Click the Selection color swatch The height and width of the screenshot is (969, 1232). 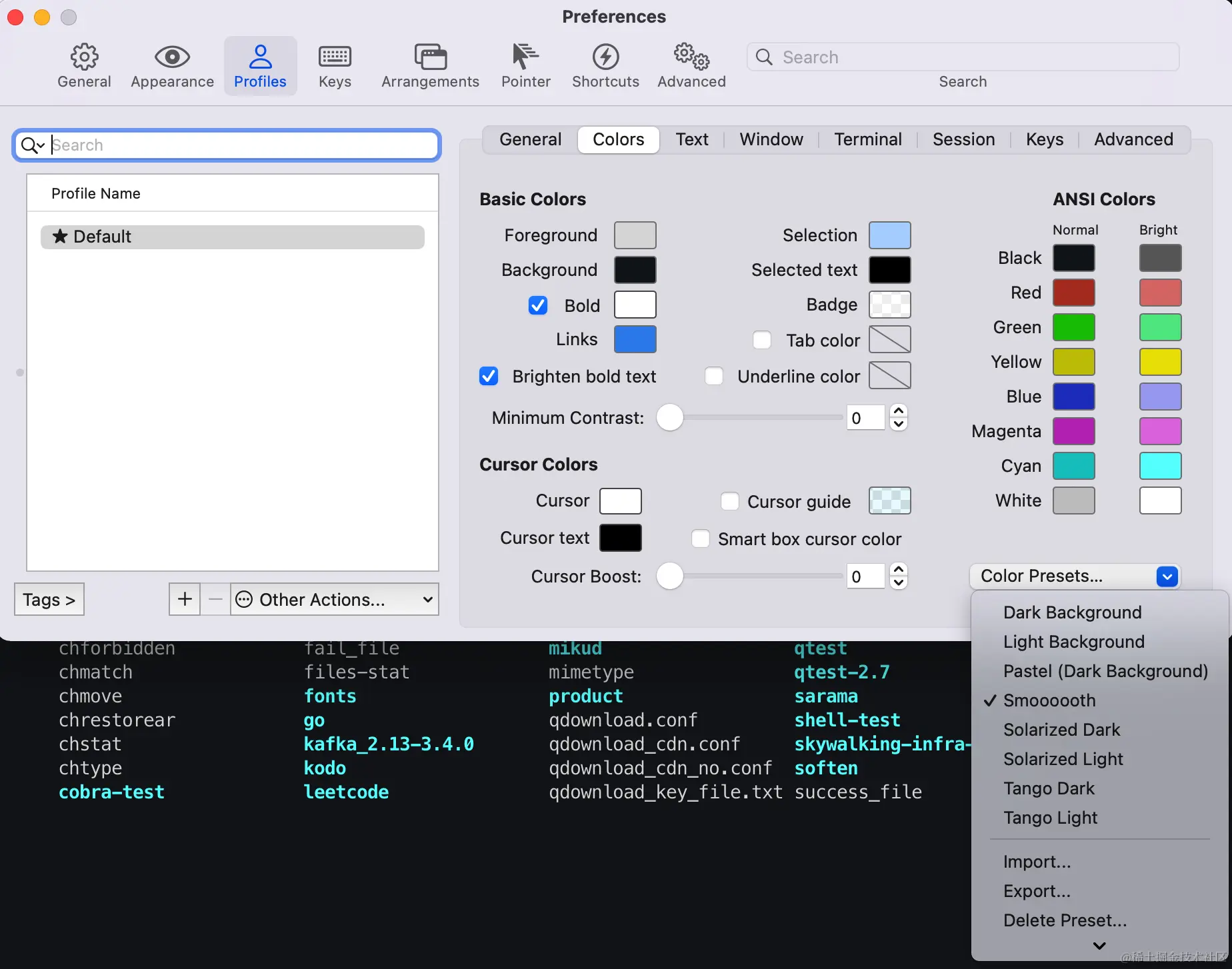[x=890, y=235]
